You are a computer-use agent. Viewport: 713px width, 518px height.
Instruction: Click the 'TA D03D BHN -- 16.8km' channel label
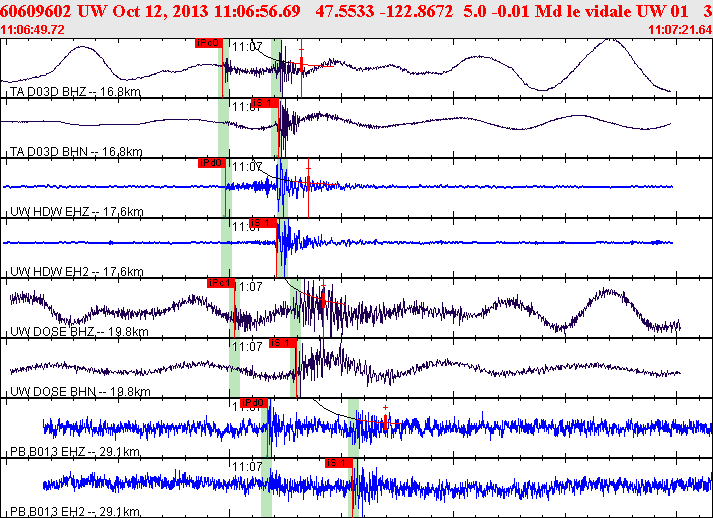pos(76,152)
